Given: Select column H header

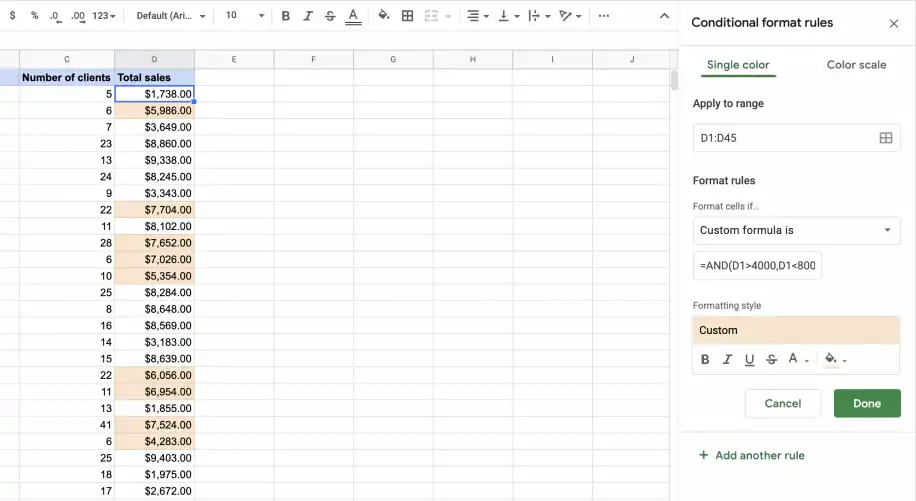Looking at the screenshot, I should pos(473,60).
